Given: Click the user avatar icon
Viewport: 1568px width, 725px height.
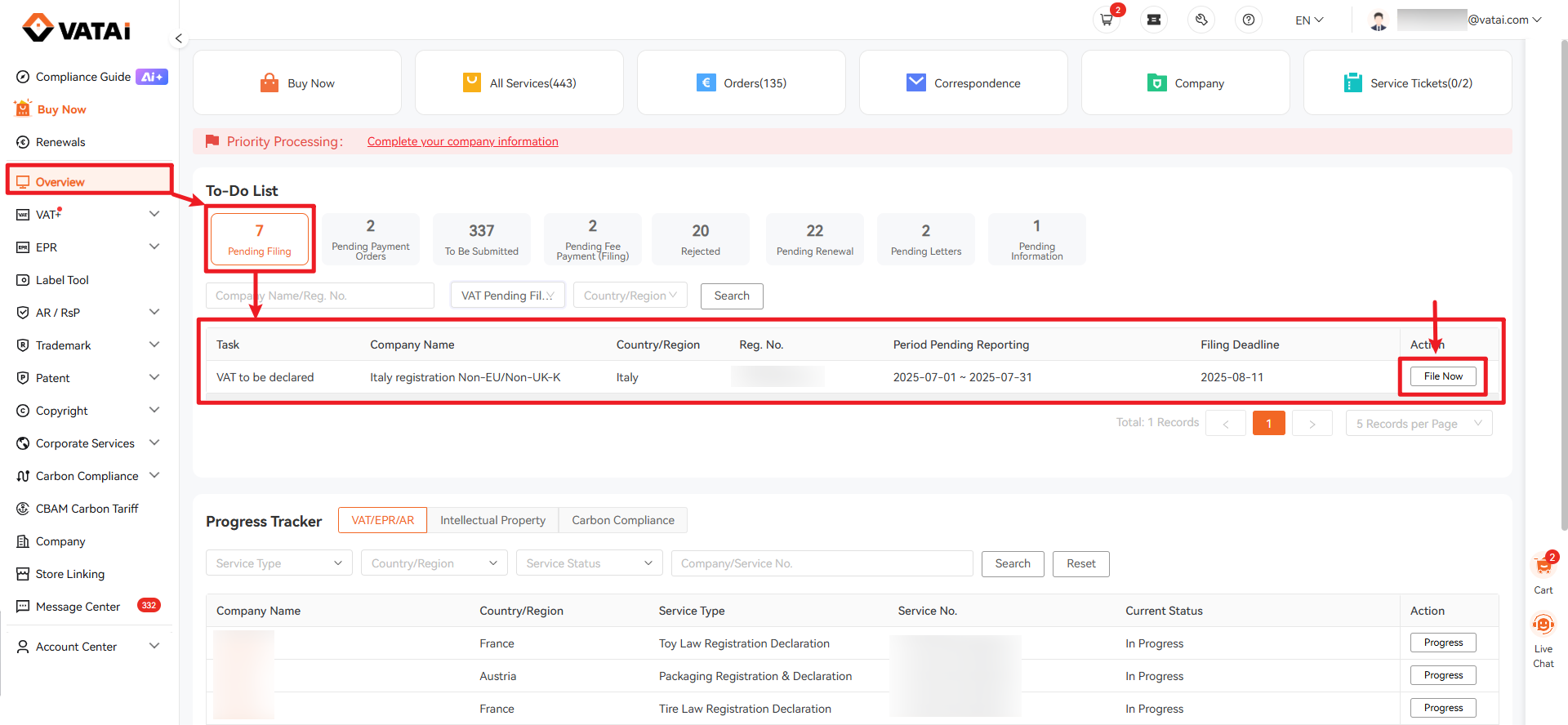Looking at the screenshot, I should tap(1379, 20).
